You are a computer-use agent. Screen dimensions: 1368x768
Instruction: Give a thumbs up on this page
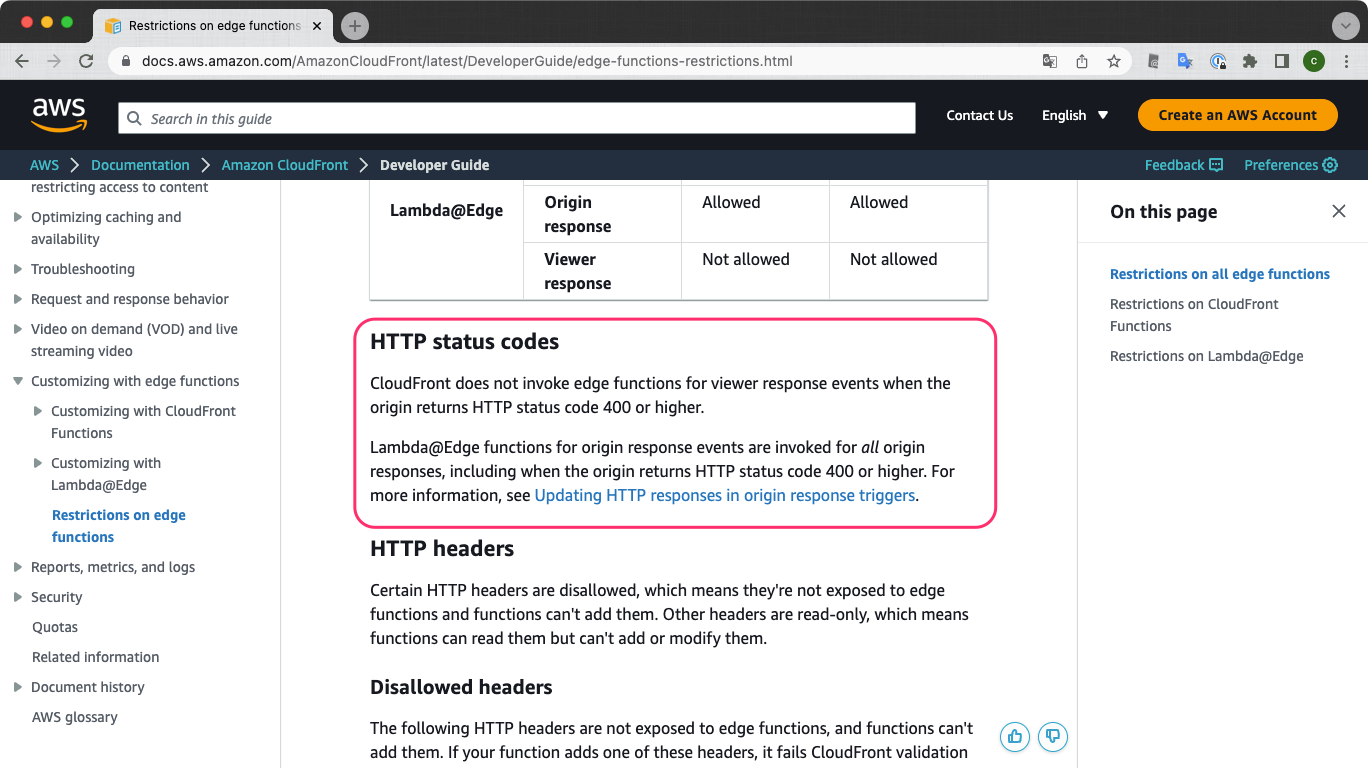pyautogui.click(x=1014, y=736)
